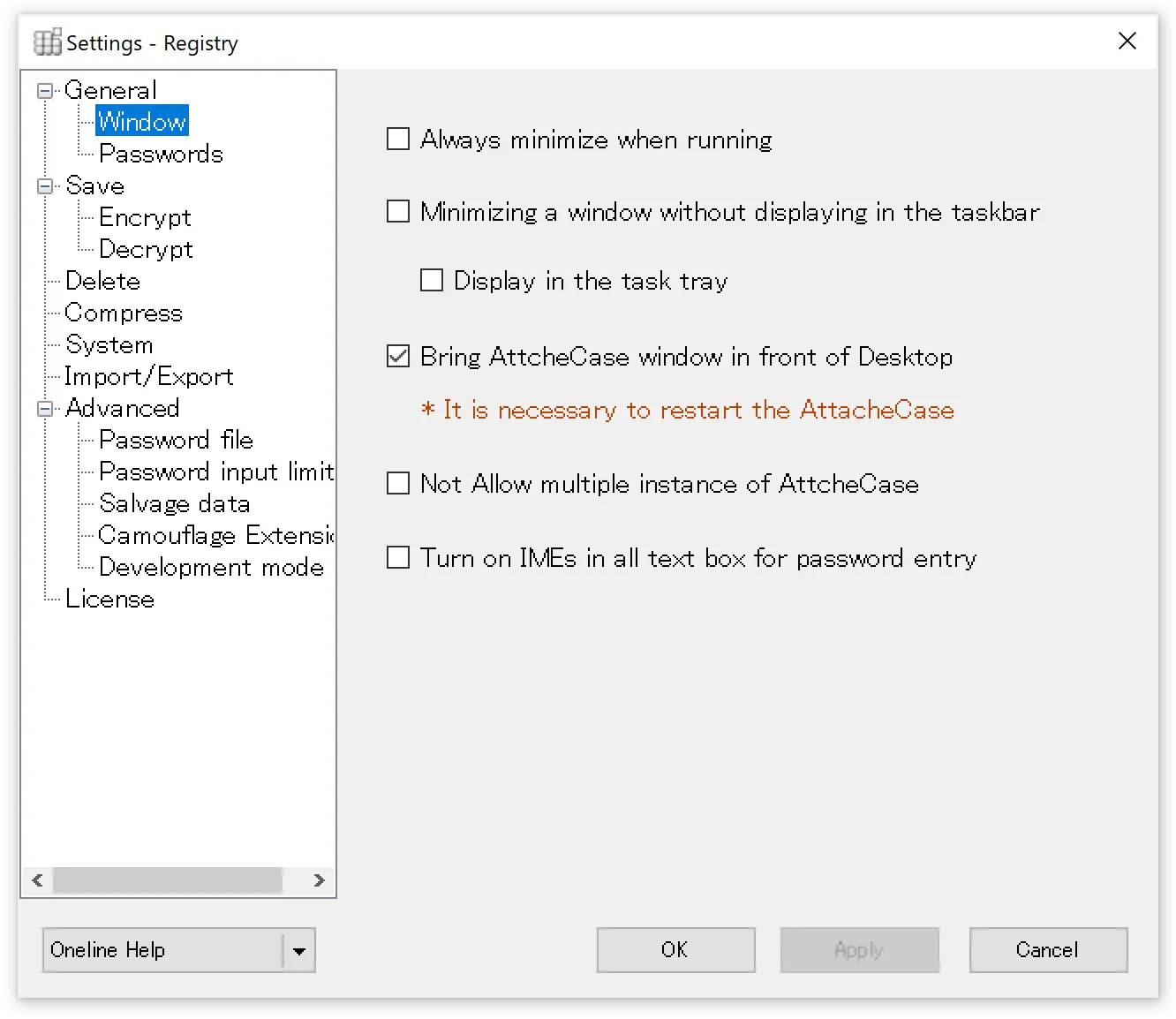1176x1019 pixels.
Task: Collapse the Save tree branch
Action: (x=44, y=185)
